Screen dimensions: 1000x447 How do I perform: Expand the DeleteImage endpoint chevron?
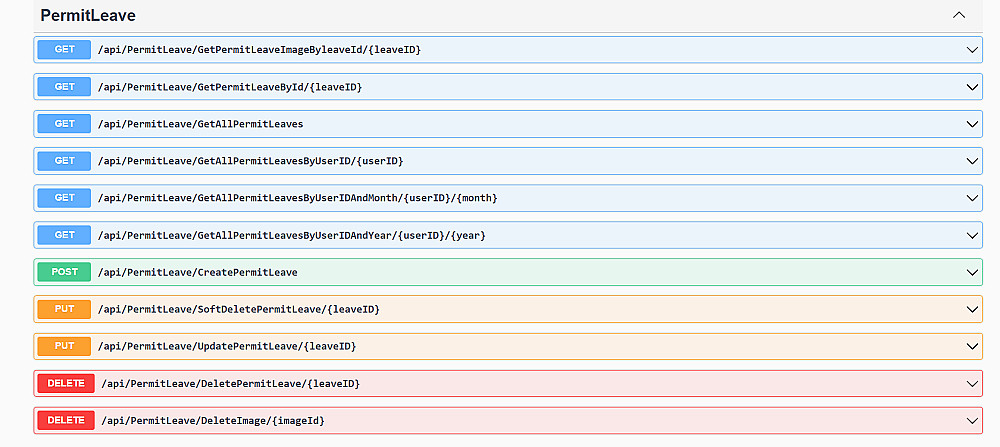pos(972,421)
